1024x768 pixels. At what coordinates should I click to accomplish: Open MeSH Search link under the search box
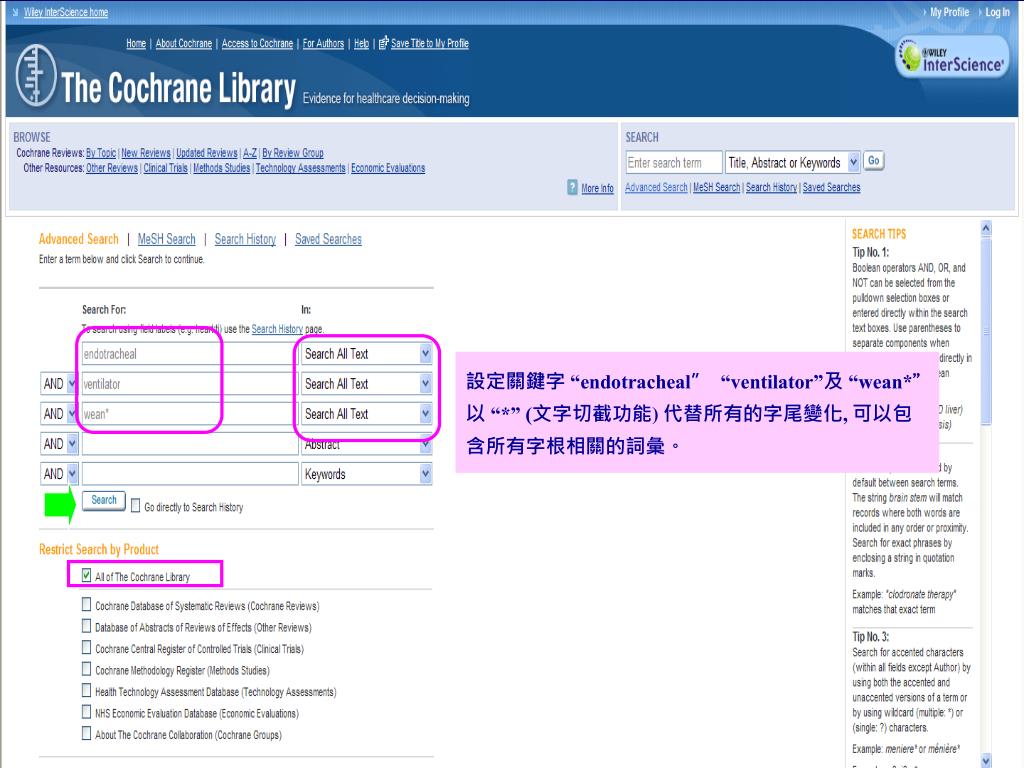[716, 187]
